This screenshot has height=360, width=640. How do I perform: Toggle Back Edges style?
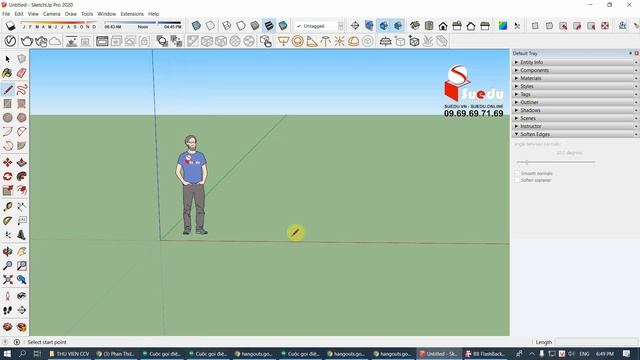coord(210,26)
